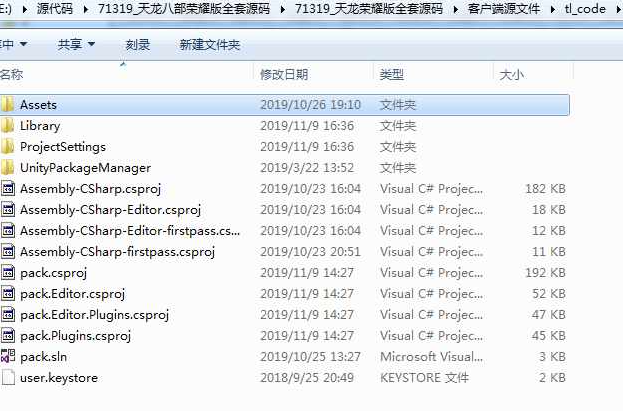Click the pack.Editor.Plugins.csproj file icon
The image size is (623, 411).
pos(8,315)
